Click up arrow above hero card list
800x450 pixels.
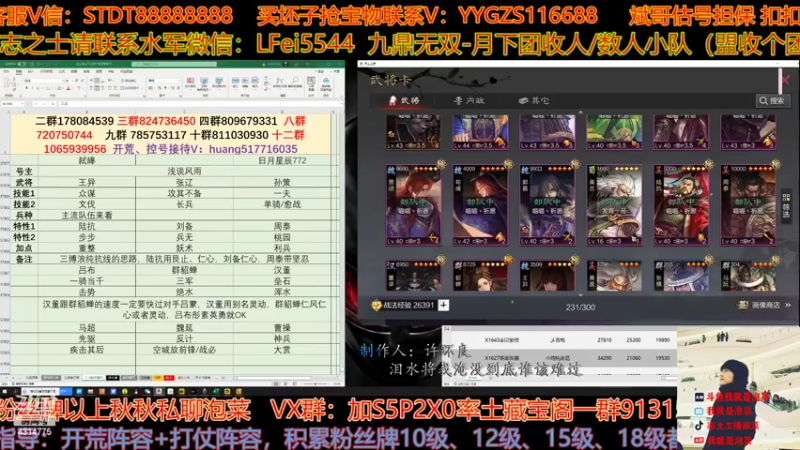click(580, 112)
